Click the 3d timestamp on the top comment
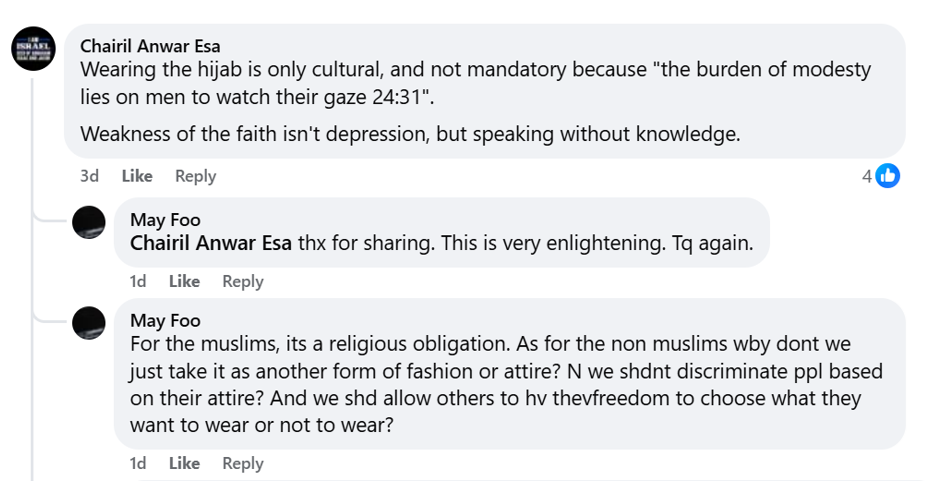Screen dimensions: 928x487 (90, 176)
